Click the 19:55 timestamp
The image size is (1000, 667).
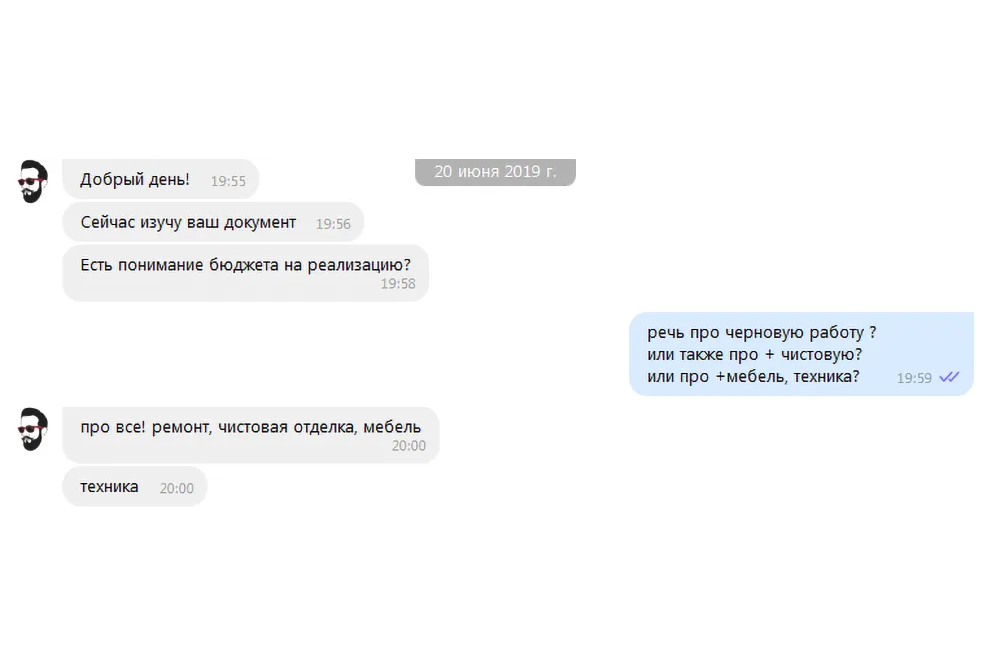tap(228, 181)
